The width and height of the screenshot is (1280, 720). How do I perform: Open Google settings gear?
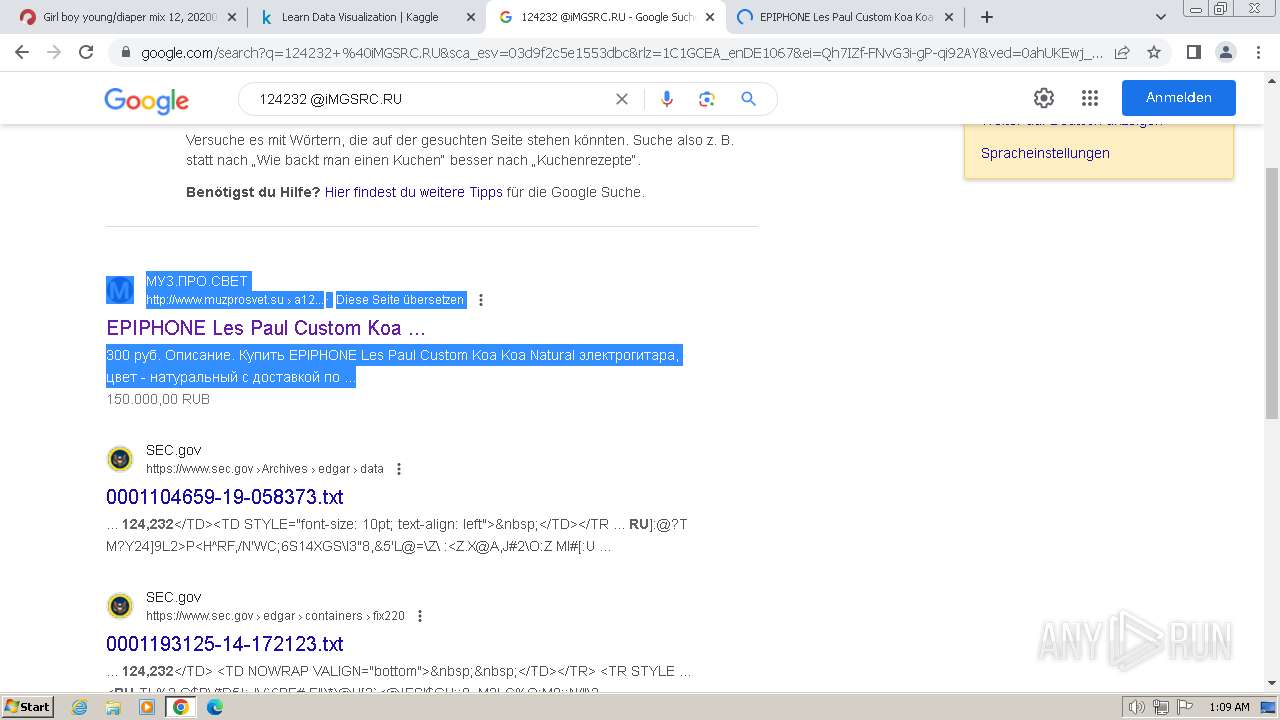coord(1044,98)
